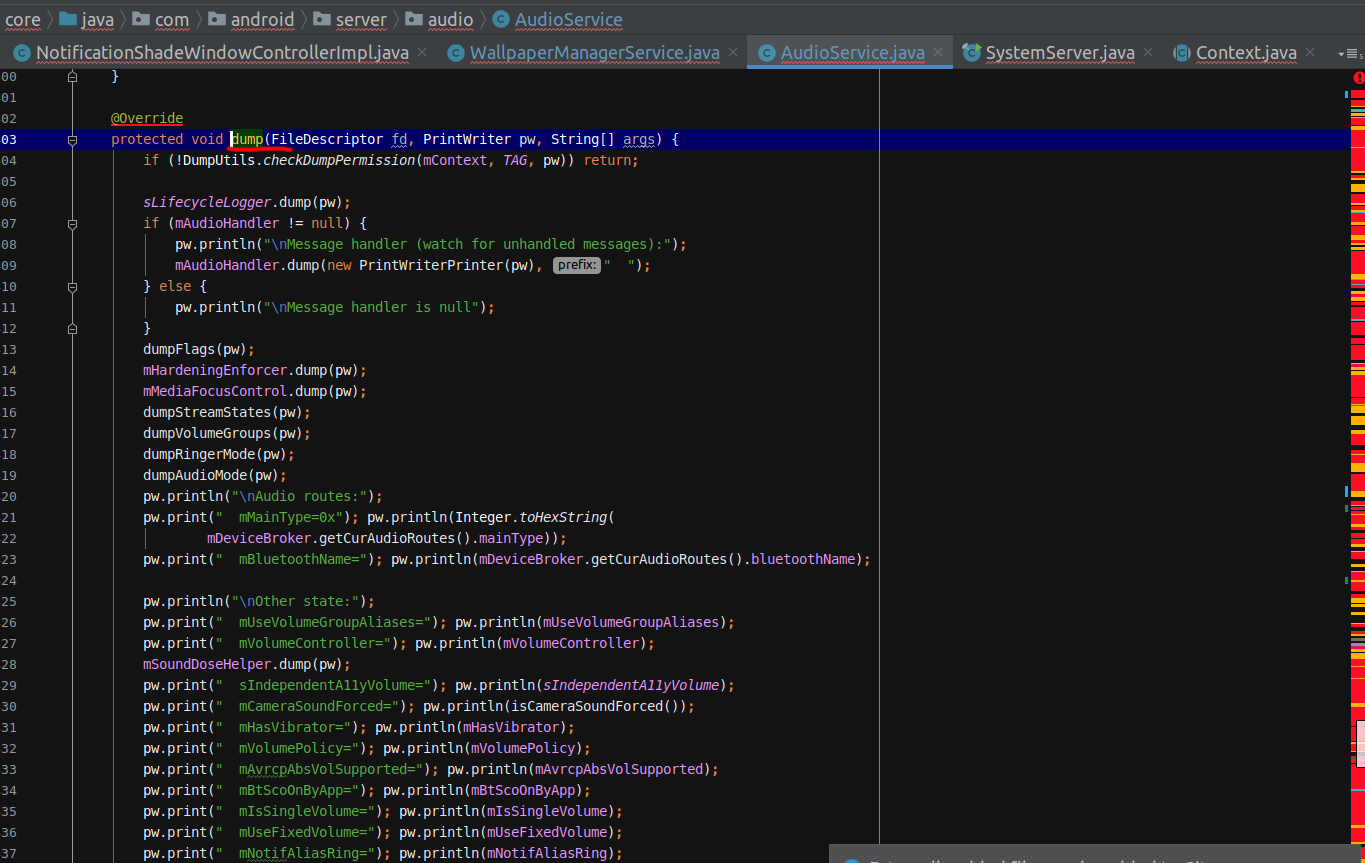Click the server breadcrumb label
The image size is (1365, 863).
click(x=361, y=19)
